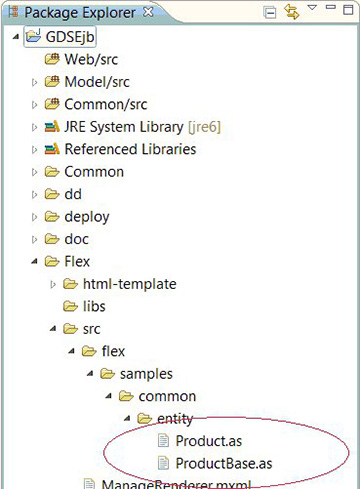Click the libs folder icon
Image resolution: width=360 pixels, height=489 pixels.
[x=71, y=306]
